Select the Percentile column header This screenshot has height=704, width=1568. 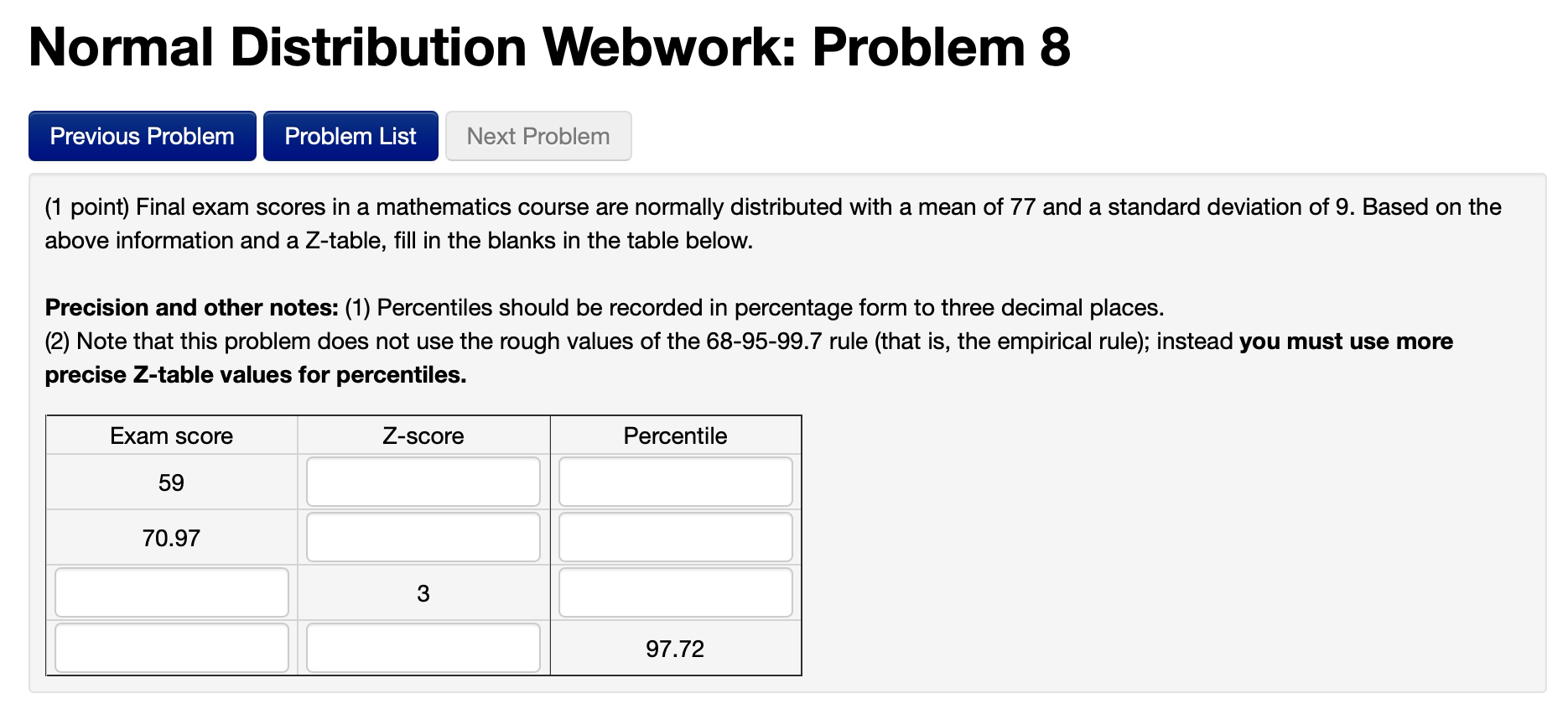tap(675, 435)
